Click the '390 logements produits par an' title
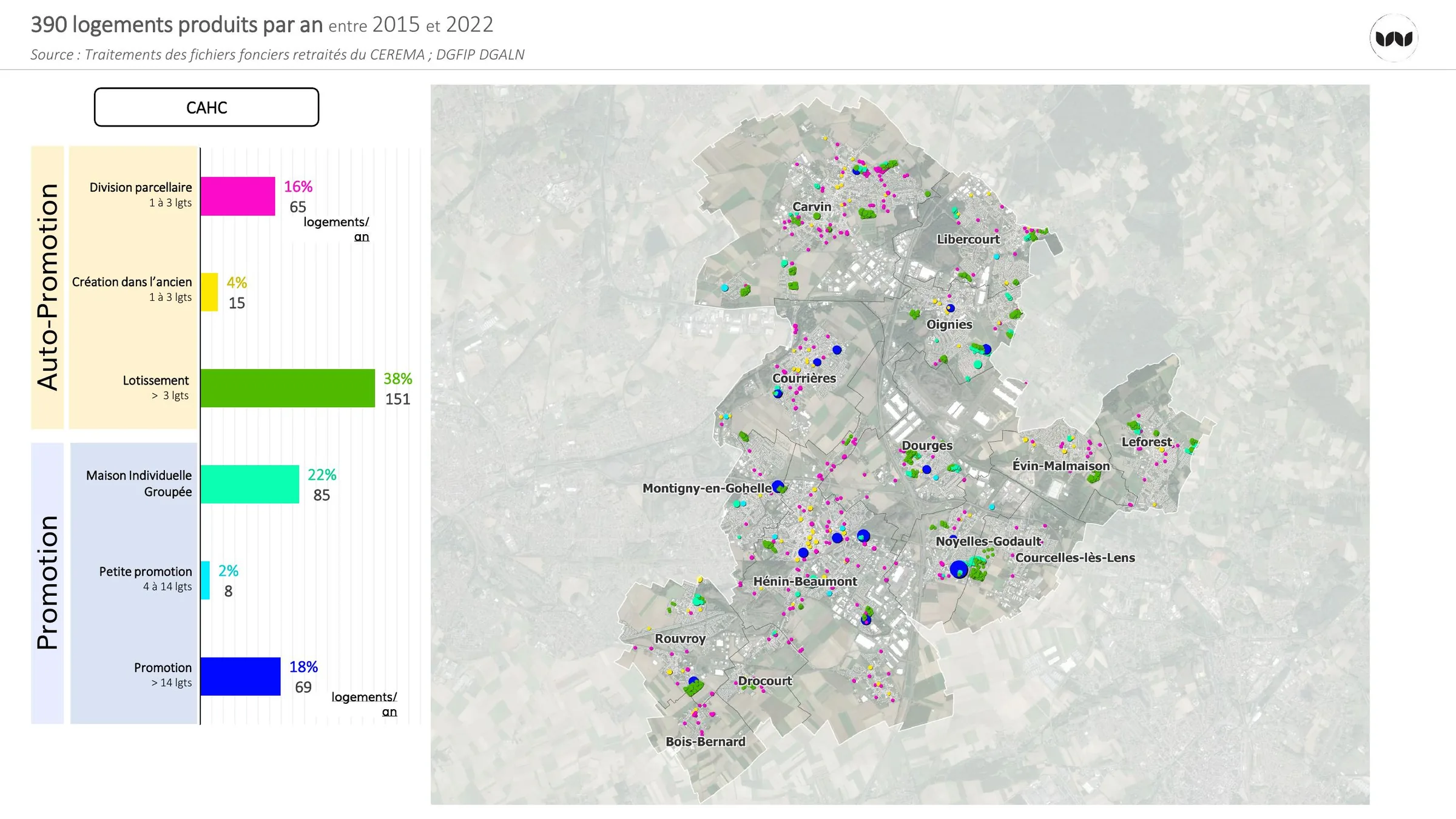1456x819 pixels. pos(177,24)
